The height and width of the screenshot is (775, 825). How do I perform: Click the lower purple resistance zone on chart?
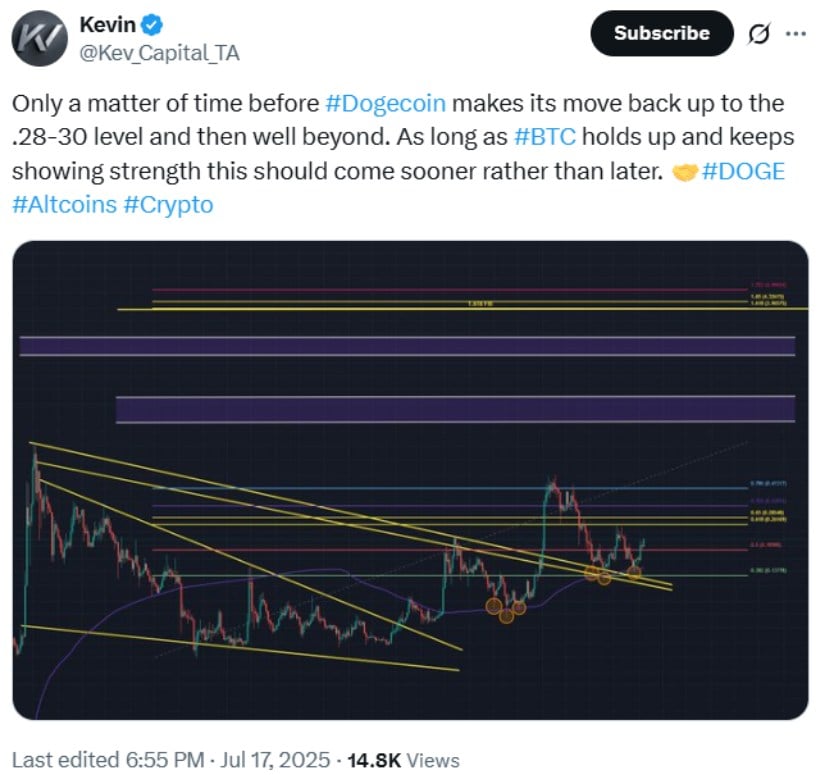455,409
